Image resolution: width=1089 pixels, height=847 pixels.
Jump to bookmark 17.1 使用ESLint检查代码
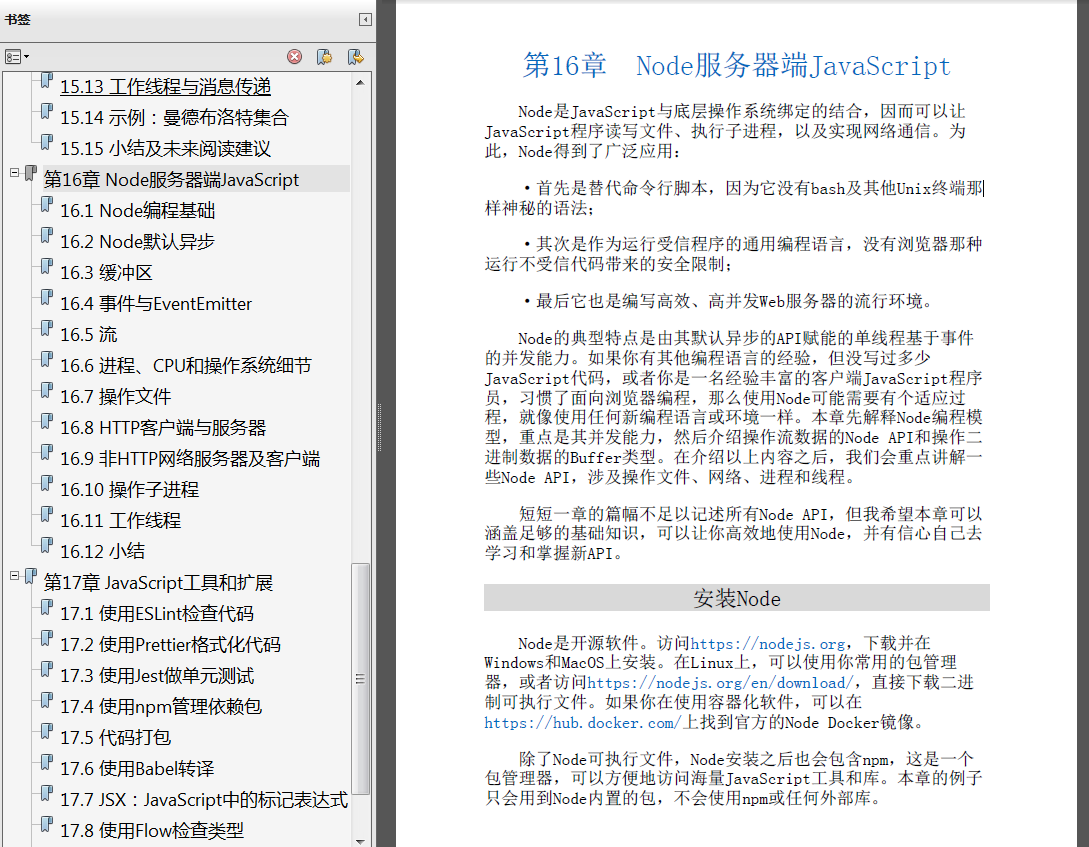(157, 614)
